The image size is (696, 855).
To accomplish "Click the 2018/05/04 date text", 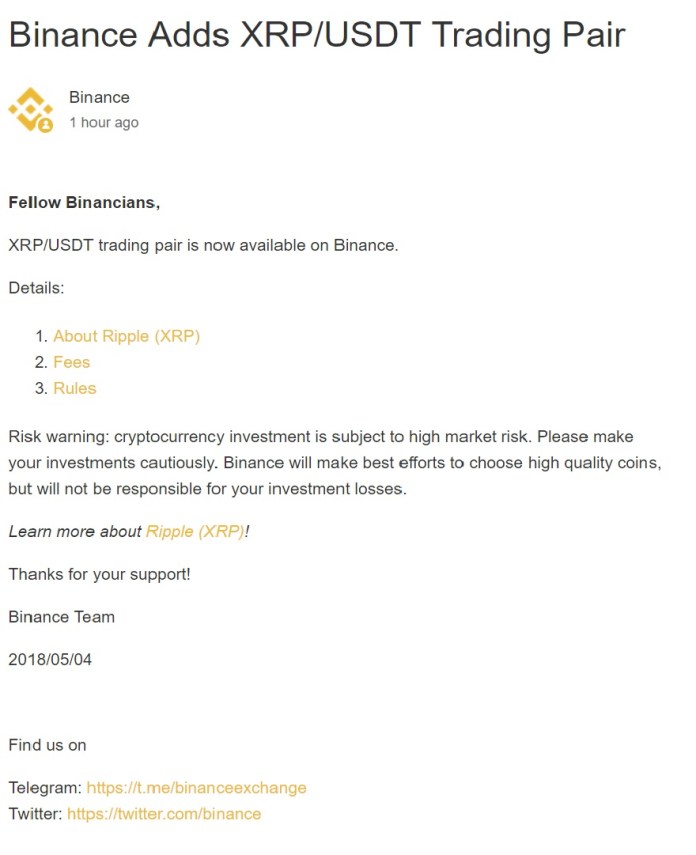I will click(x=50, y=659).
